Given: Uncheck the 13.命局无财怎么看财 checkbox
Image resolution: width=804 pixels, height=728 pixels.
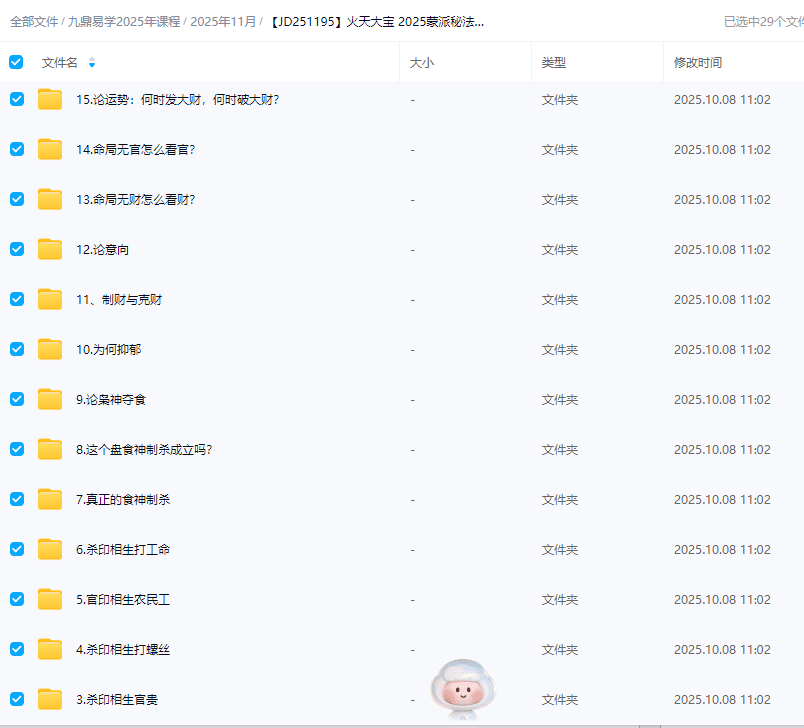Looking at the screenshot, I should [17, 199].
